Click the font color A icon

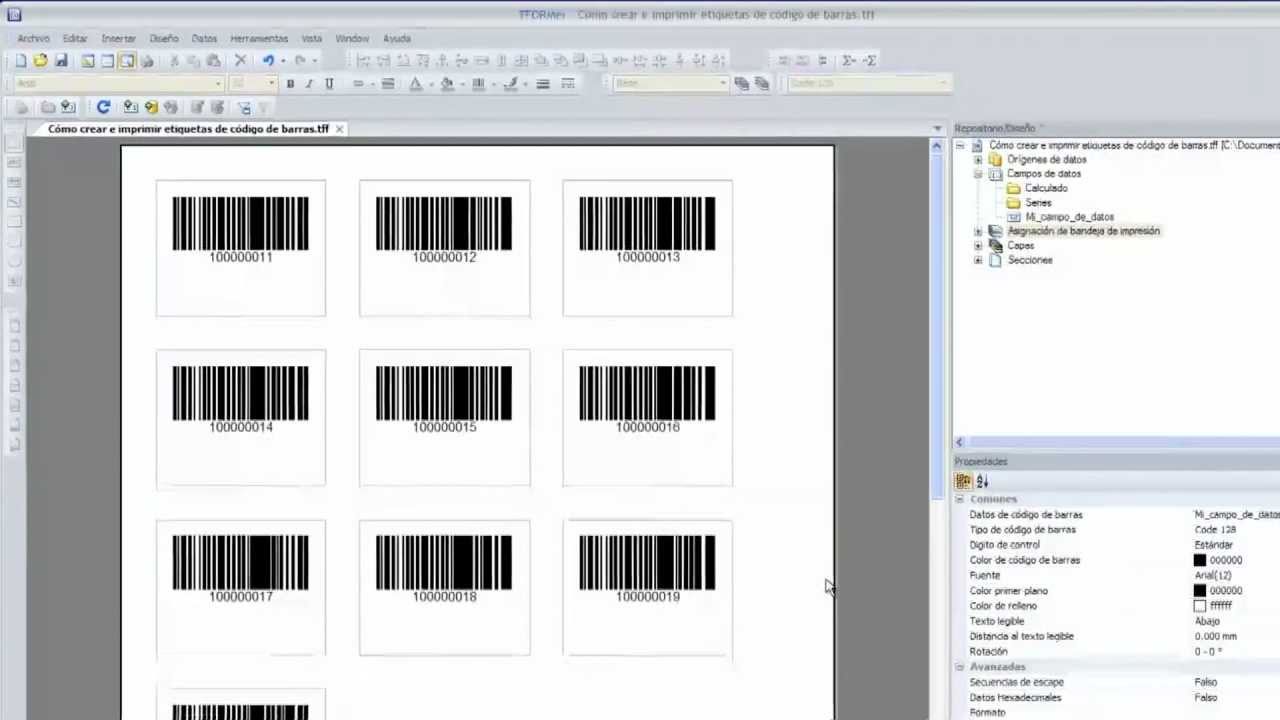tap(416, 84)
